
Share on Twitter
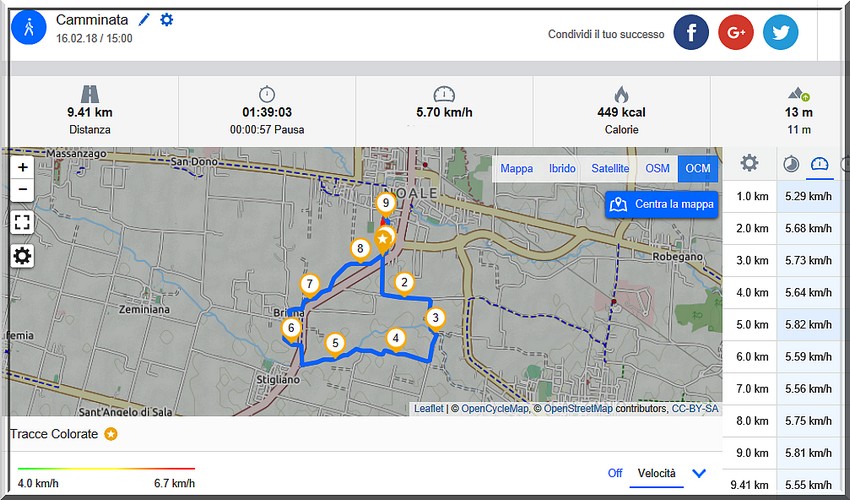pos(780,33)
